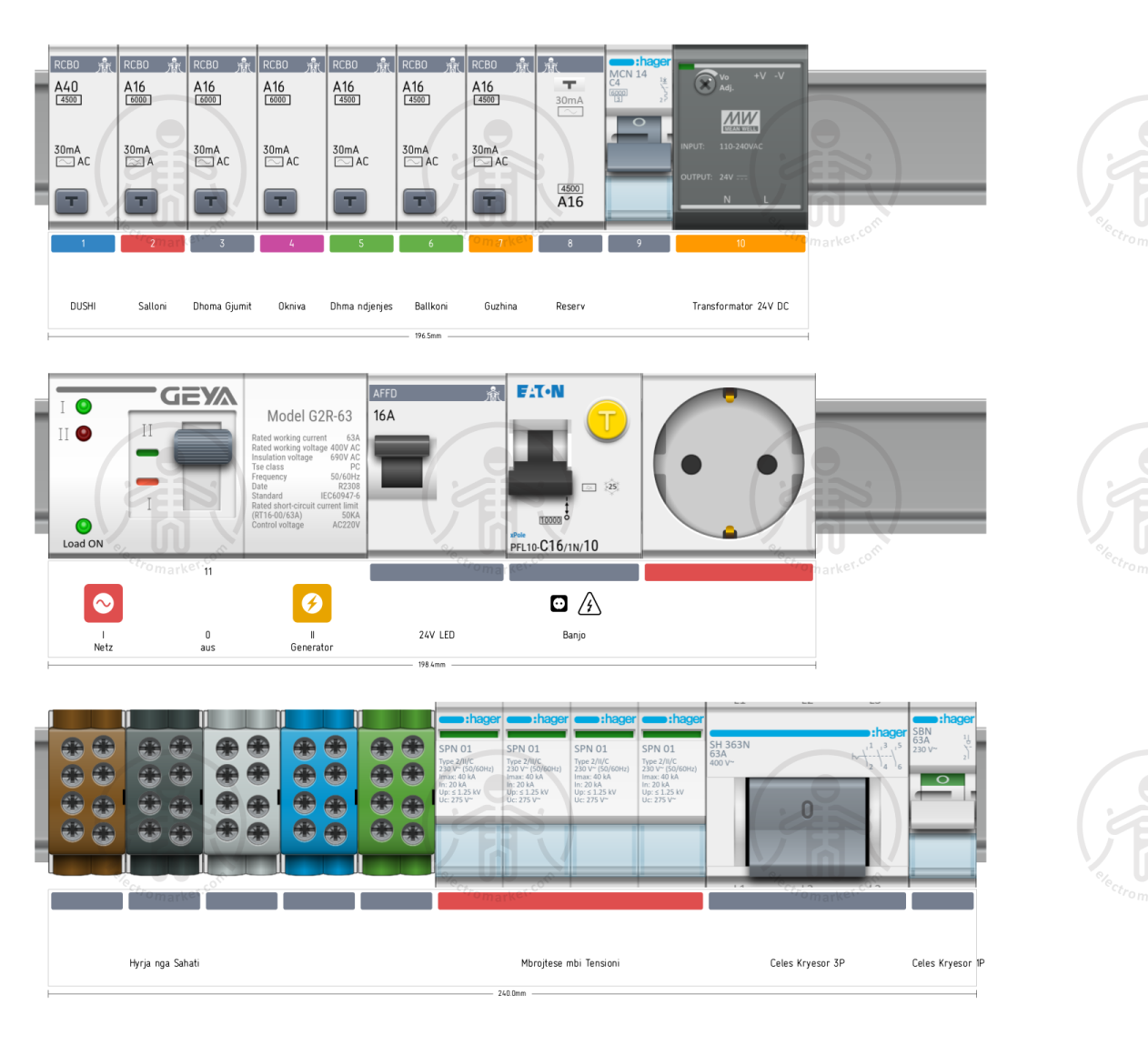Click the yellow T test button on the EATON breaker
The image size is (1148, 1055).
pyautogui.click(x=607, y=420)
